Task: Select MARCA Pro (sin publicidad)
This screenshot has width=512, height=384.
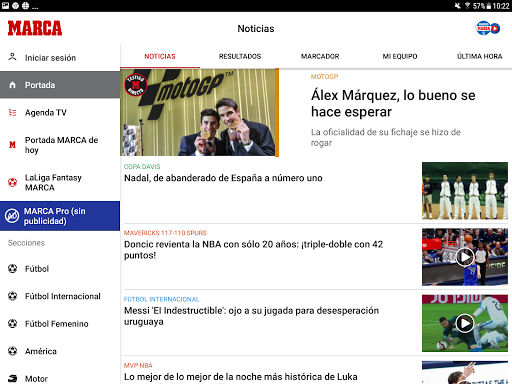Action: (60, 216)
